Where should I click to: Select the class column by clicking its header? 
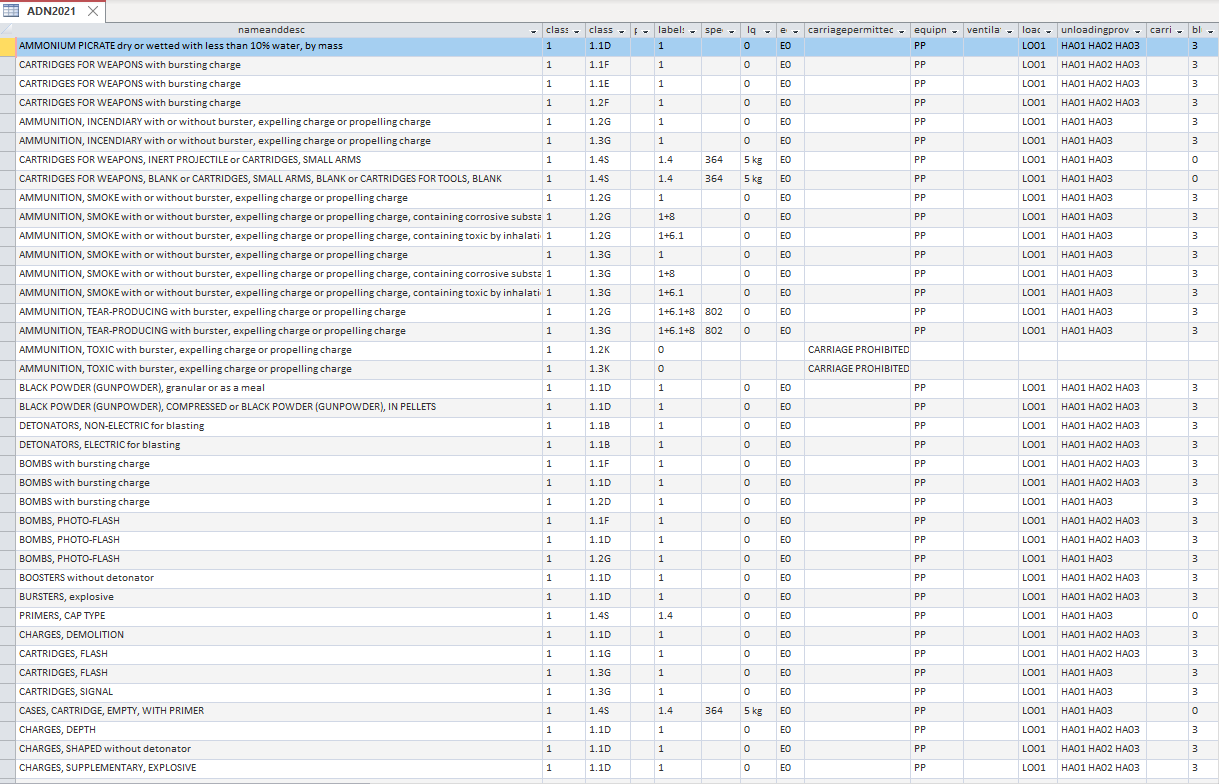tap(555, 29)
